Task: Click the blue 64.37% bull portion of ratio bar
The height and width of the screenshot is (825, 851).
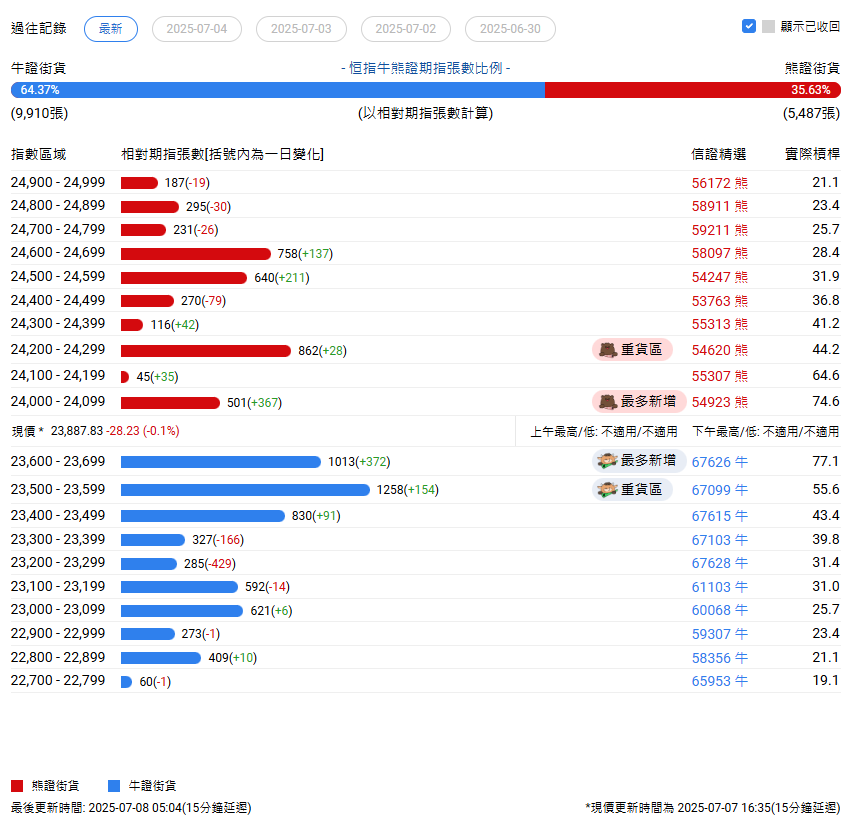Action: [x=278, y=90]
